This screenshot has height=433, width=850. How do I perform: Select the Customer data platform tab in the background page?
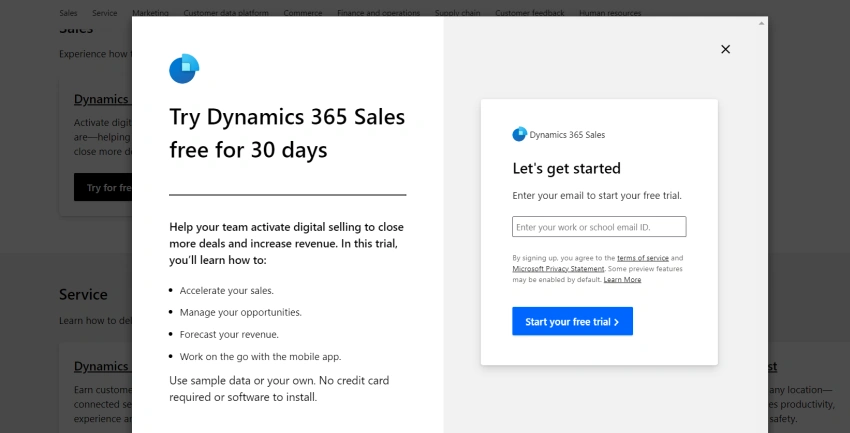tap(226, 13)
